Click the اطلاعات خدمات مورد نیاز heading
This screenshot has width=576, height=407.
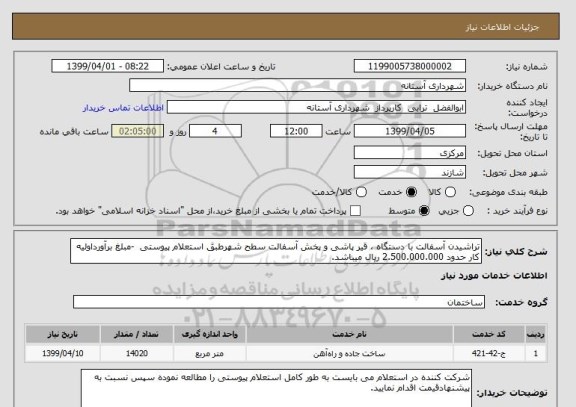coord(494,276)
